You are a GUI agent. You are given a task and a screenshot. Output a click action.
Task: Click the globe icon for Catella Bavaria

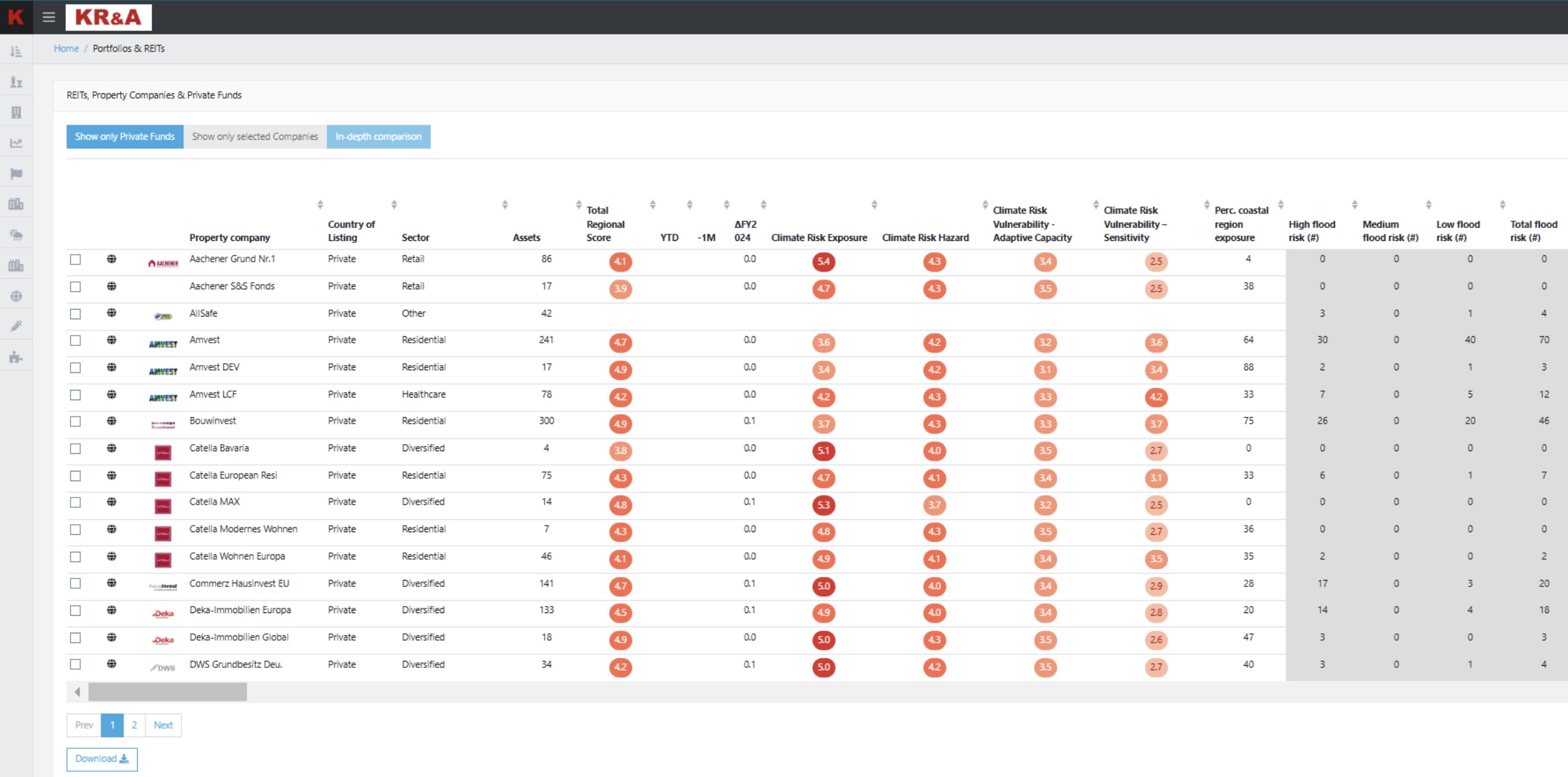tap(112, 449)
